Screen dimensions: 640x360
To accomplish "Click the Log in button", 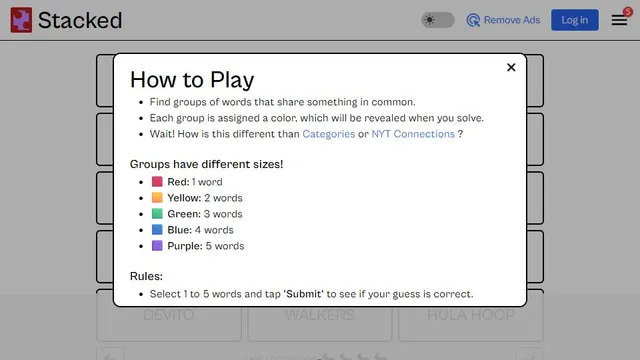I will click(575, 20).
